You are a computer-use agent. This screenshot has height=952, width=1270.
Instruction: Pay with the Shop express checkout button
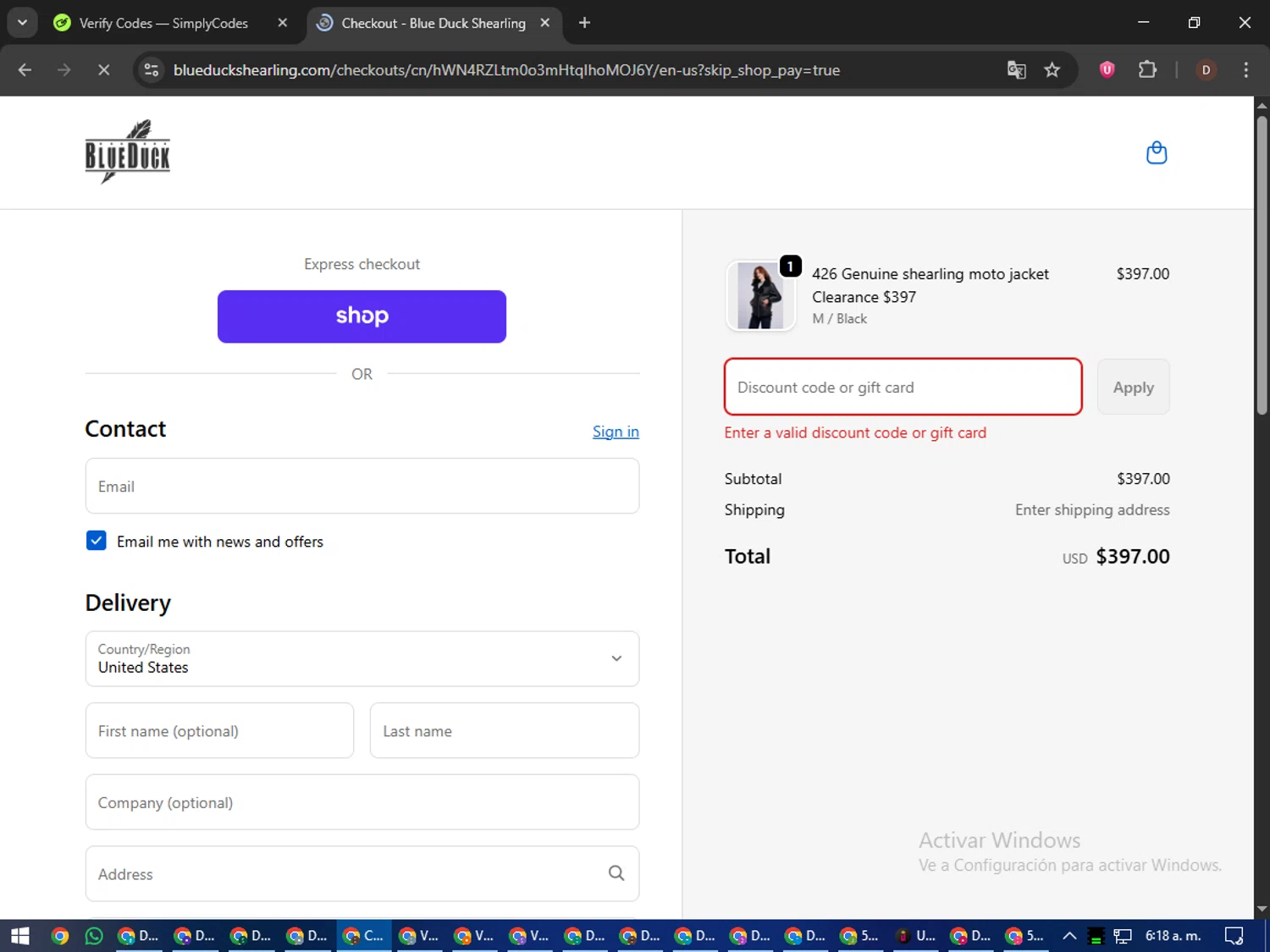[x=362, y=316]
